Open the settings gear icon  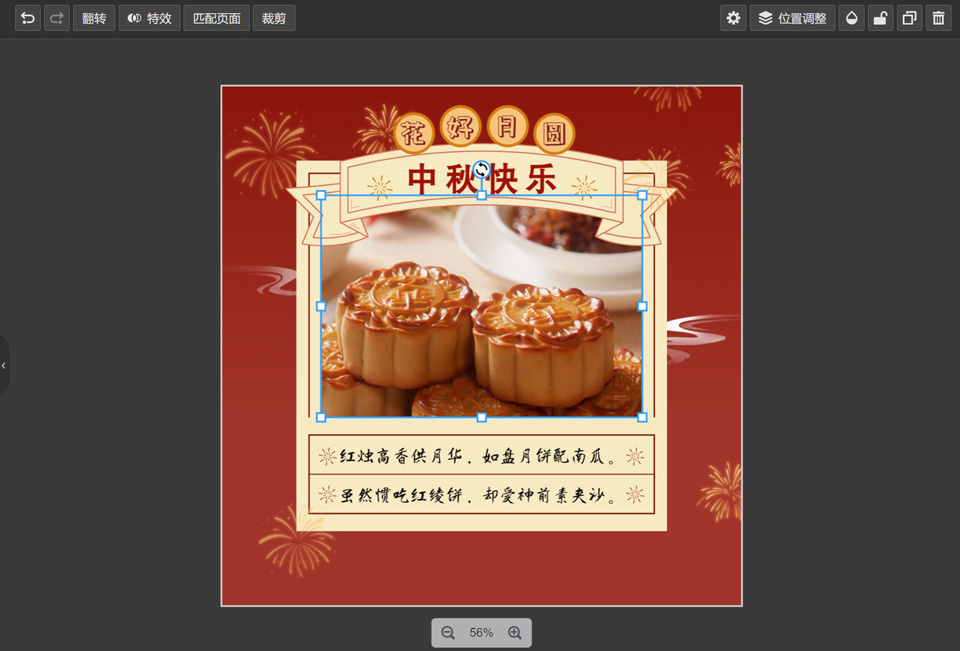733,18
